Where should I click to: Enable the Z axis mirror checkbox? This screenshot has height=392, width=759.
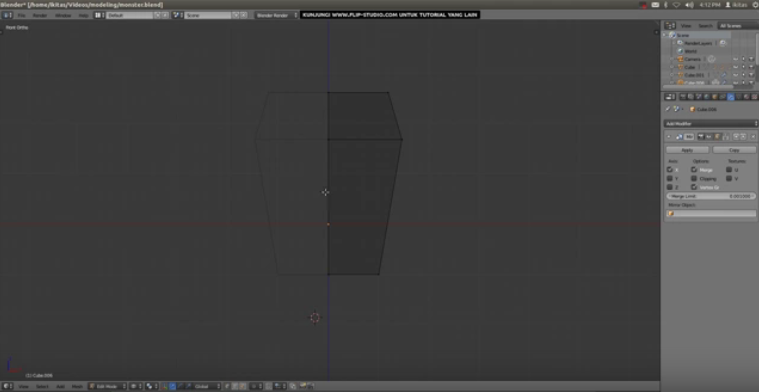point(669,187)
